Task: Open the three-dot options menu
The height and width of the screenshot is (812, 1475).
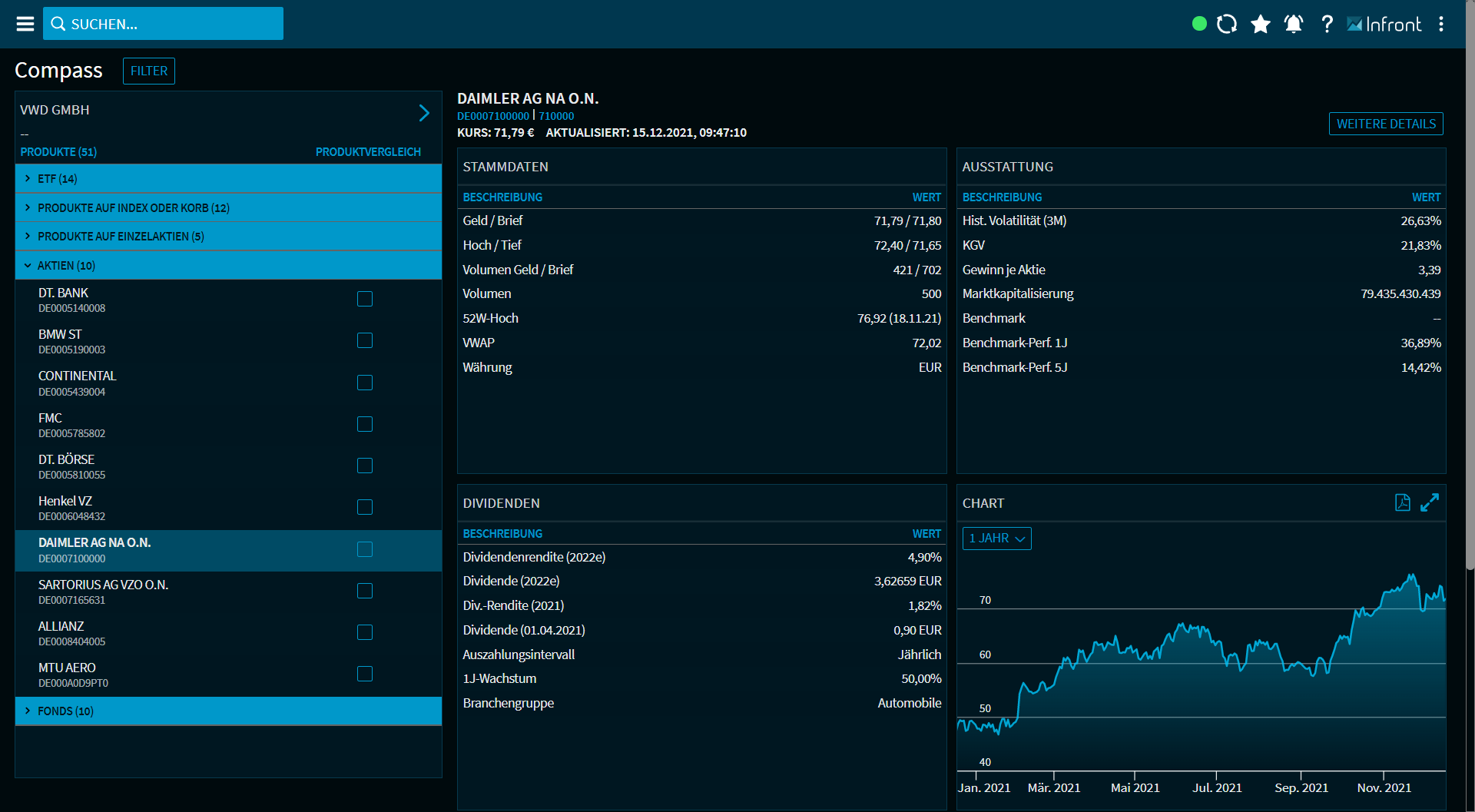Action: coord(1441,24)
